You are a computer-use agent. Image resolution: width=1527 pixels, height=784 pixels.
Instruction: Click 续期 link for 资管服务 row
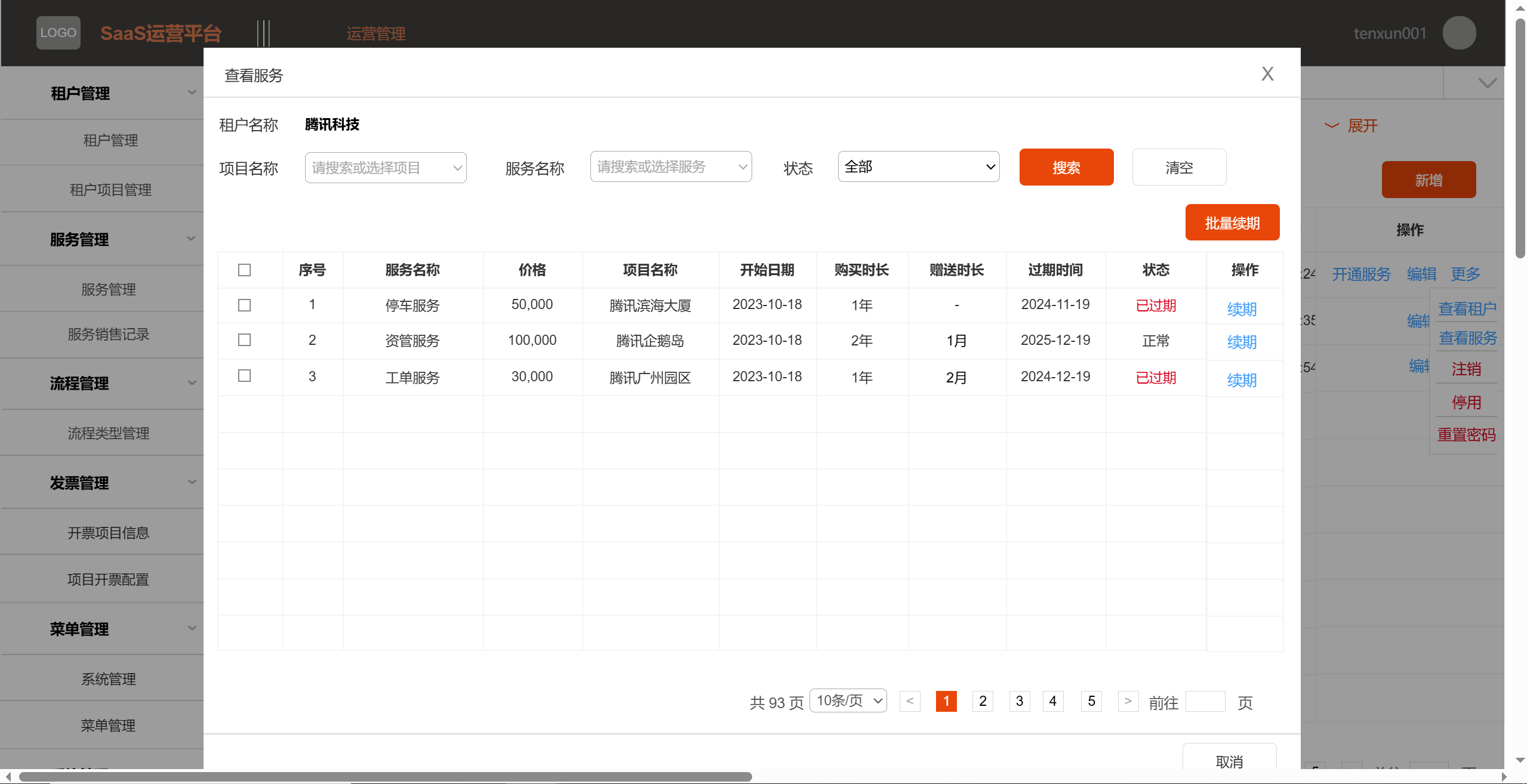pyautogui.click(x=1241, y=342)
